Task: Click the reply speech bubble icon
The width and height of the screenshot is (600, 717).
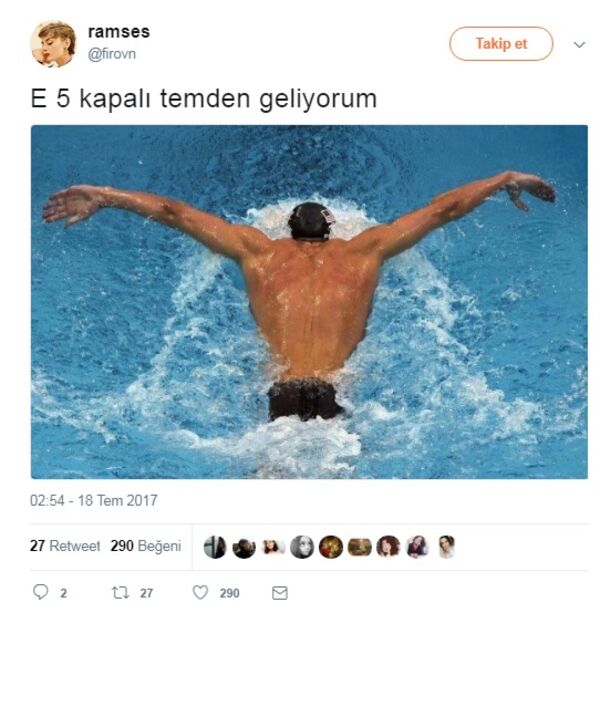Action: [40, 592]
